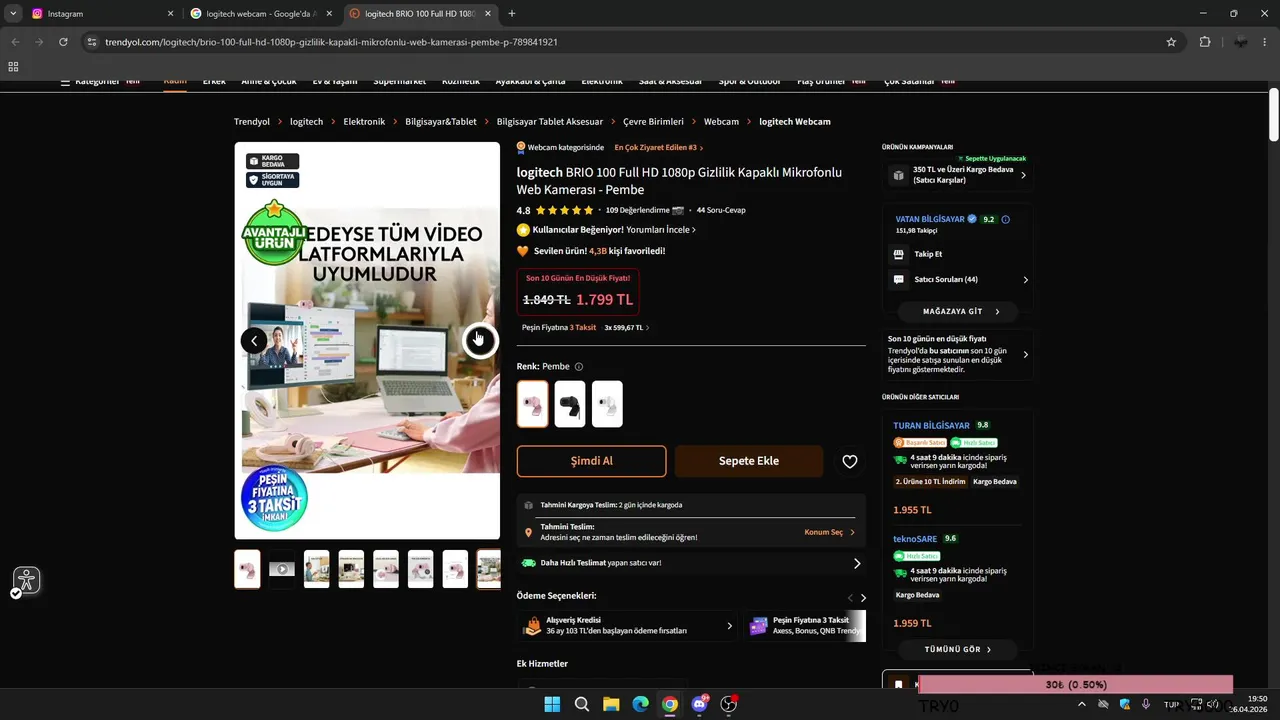Select the black webcam color variant
This screenshot has height=720, width=1280.
570,404
